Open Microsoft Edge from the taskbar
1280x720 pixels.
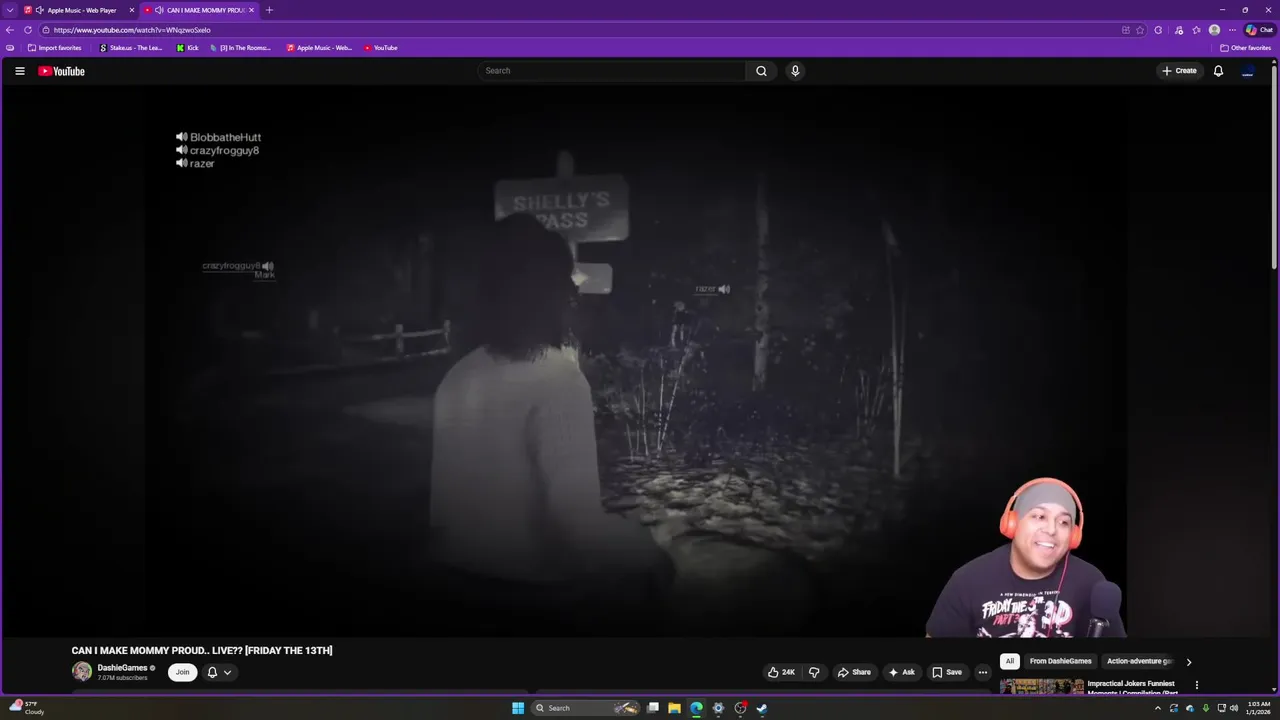point(696,708)
